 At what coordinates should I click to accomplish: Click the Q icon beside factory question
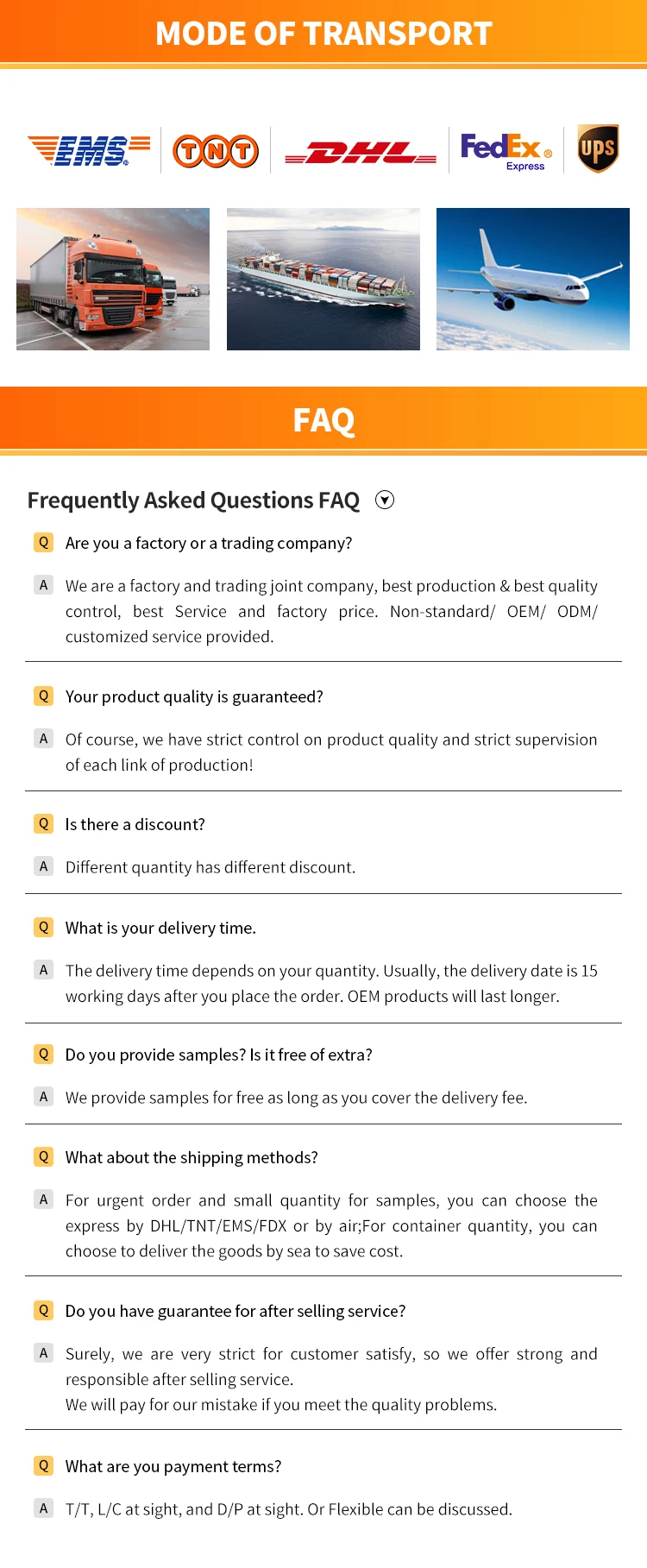click(43, 543)
